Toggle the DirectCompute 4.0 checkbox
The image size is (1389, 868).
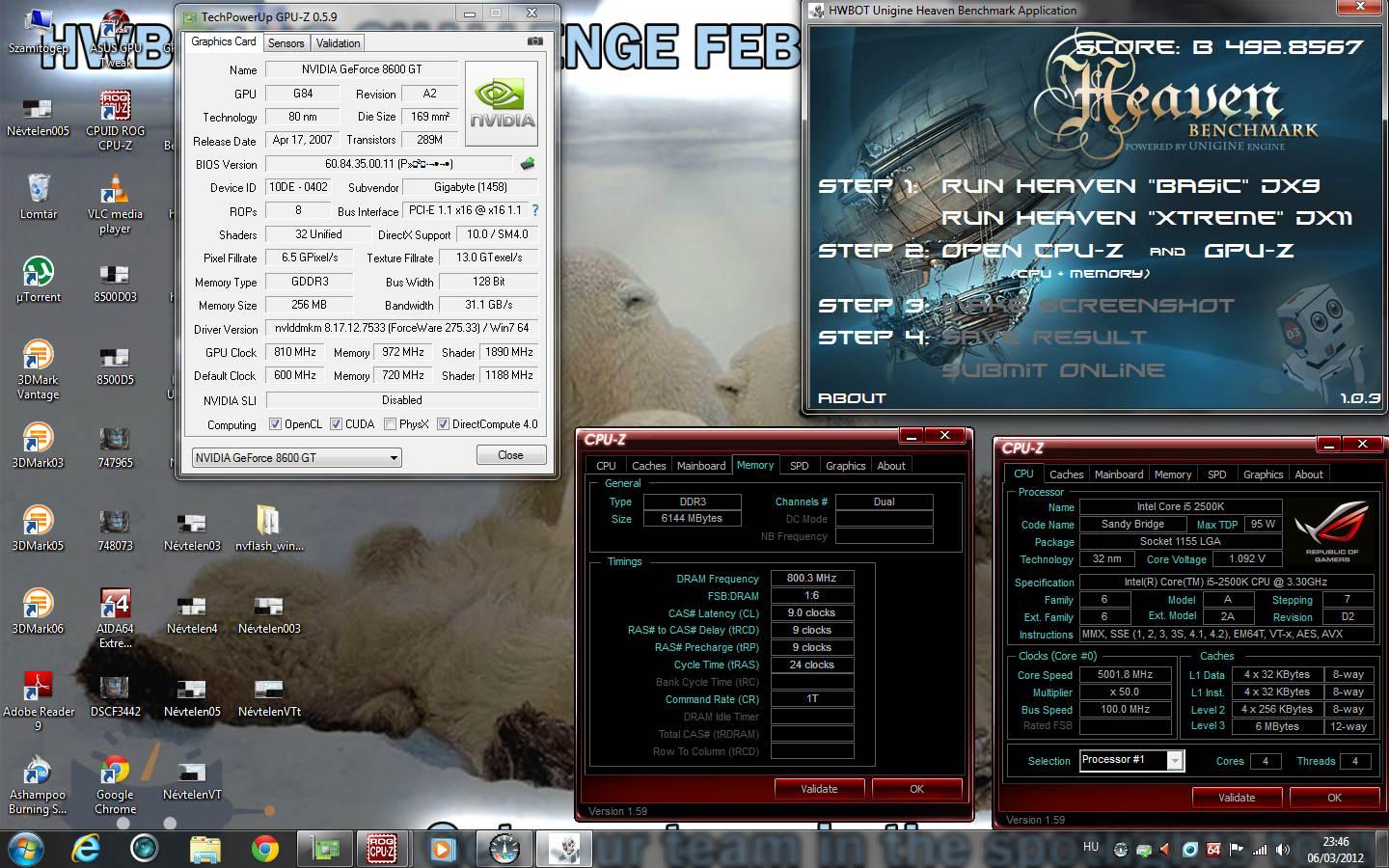(x=443, y=424)
